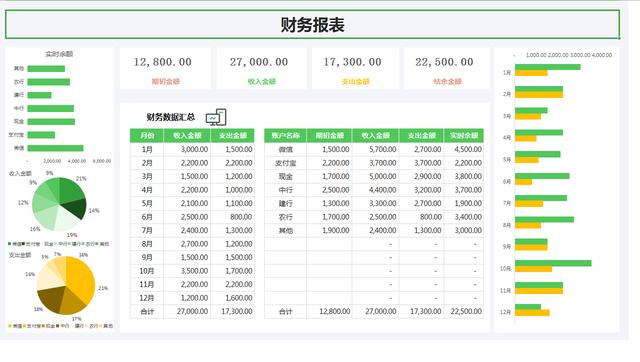The image size is (640, 362).
Task: Select the 22,500.00 value above 结余金额 label
Action: click(x=444, y=62)
